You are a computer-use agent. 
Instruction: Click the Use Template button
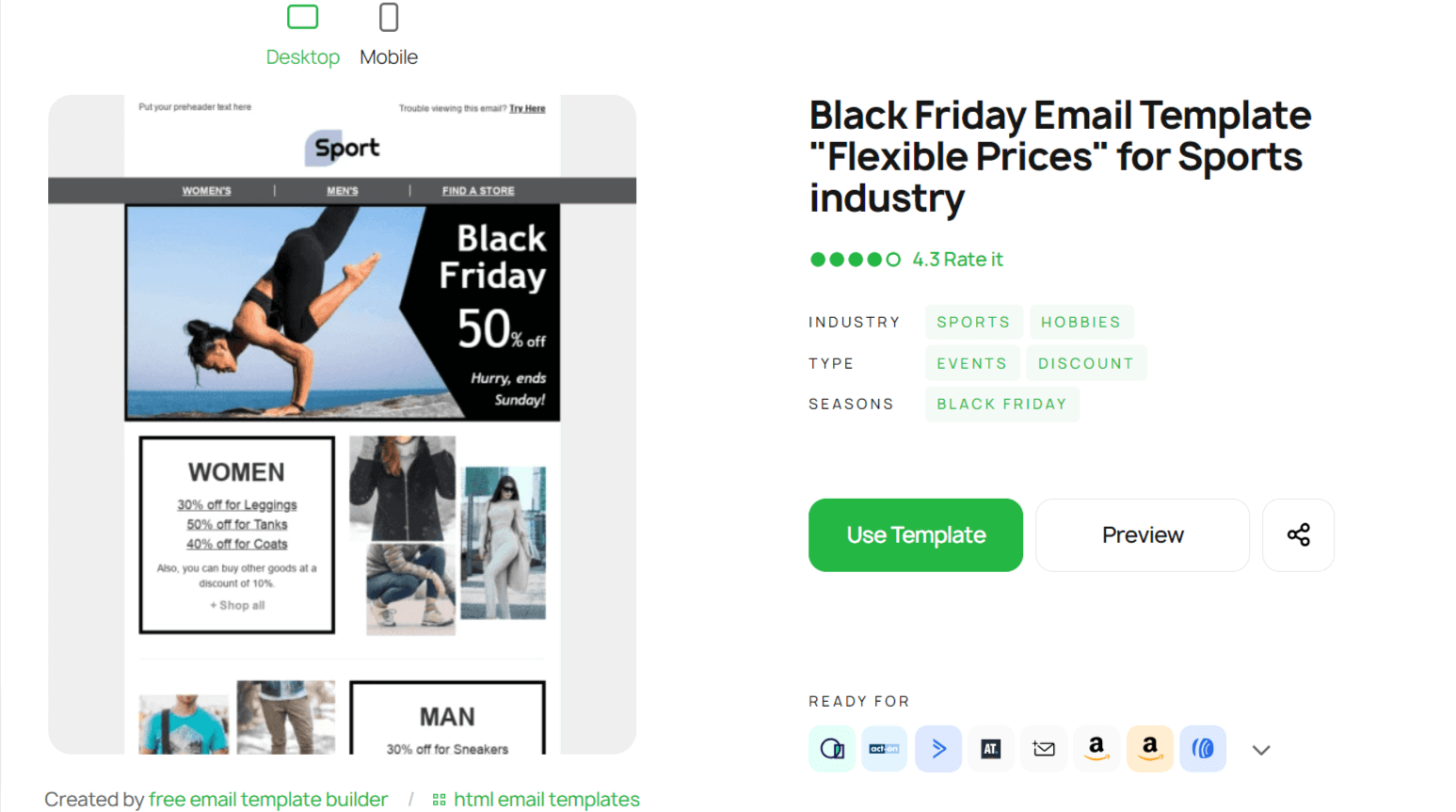(915, 534)
